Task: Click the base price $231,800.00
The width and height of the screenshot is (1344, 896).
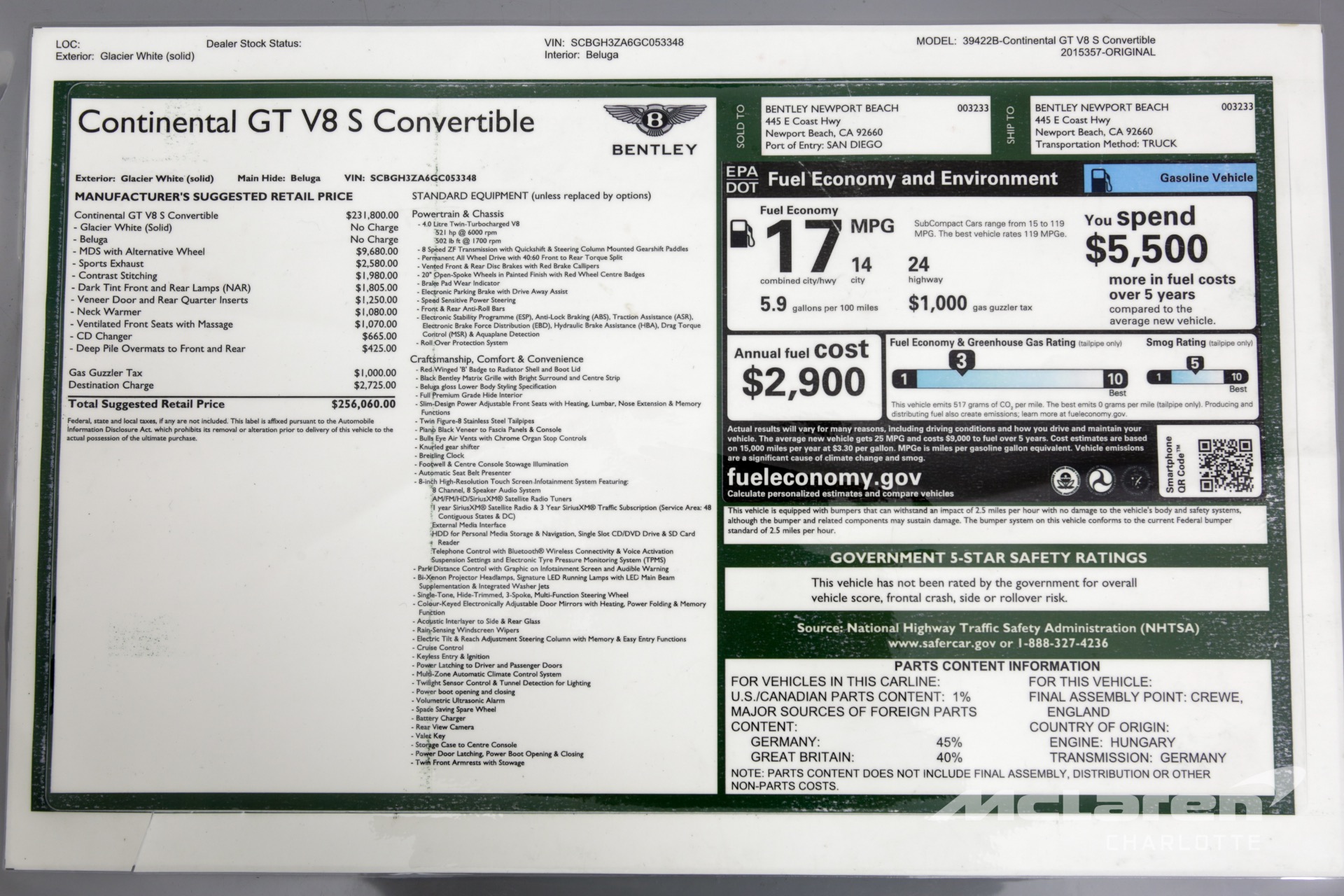Action: (372, 216)
